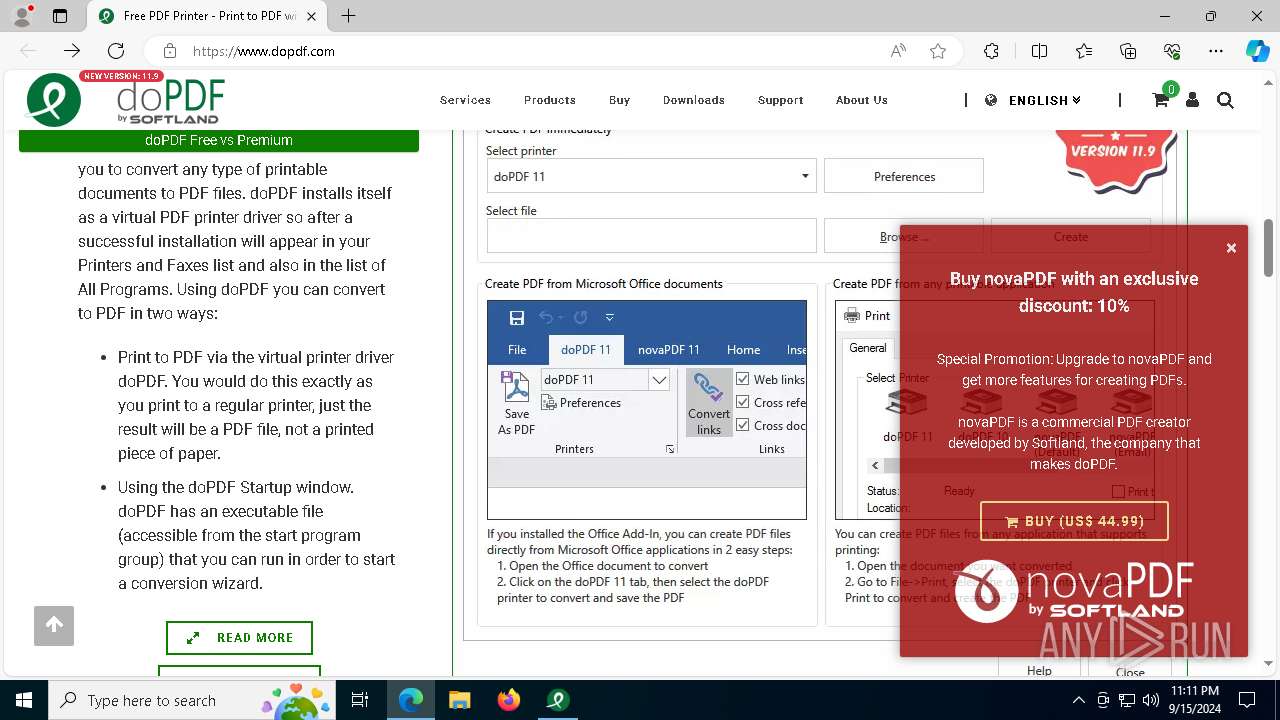1280x720 pixels.
Task: Click the doPDF logo in the header
Action: coord(125,100)
